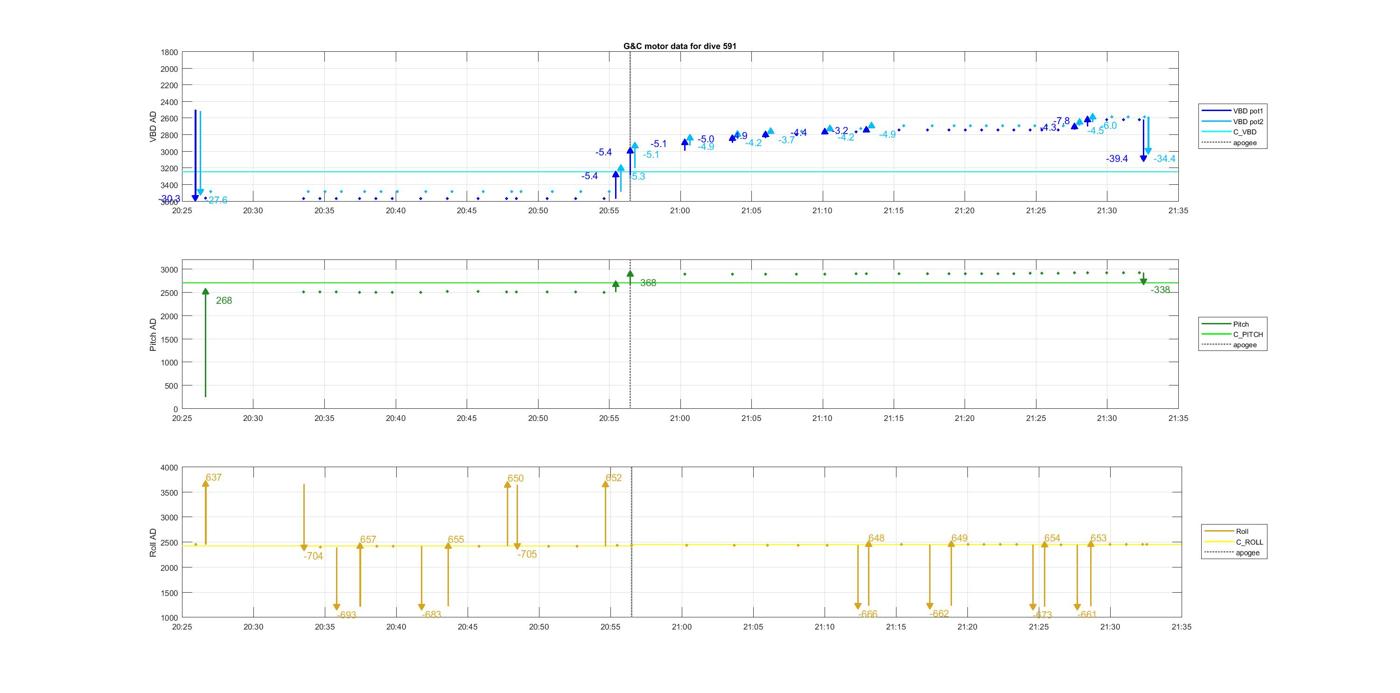Click the 657 roll move label
The image size is (1400, 693).
click(x=368, y=540)
